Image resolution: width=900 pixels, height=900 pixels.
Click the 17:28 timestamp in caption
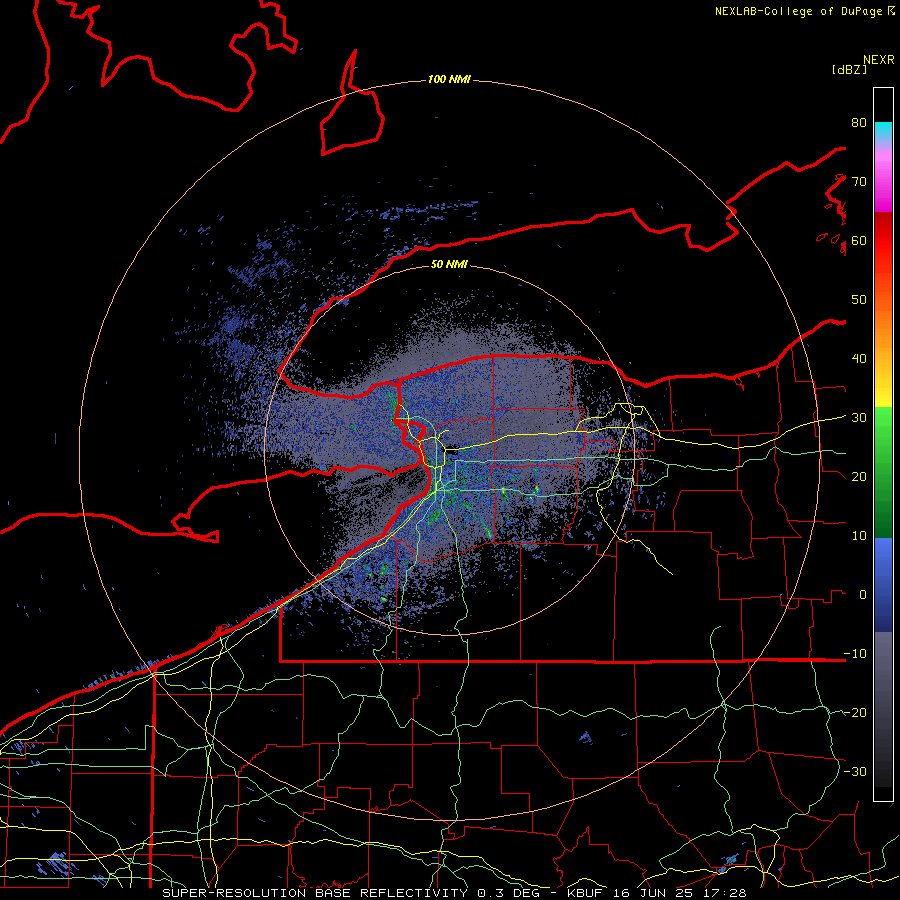pyautogui.click(x=724, y=893)
